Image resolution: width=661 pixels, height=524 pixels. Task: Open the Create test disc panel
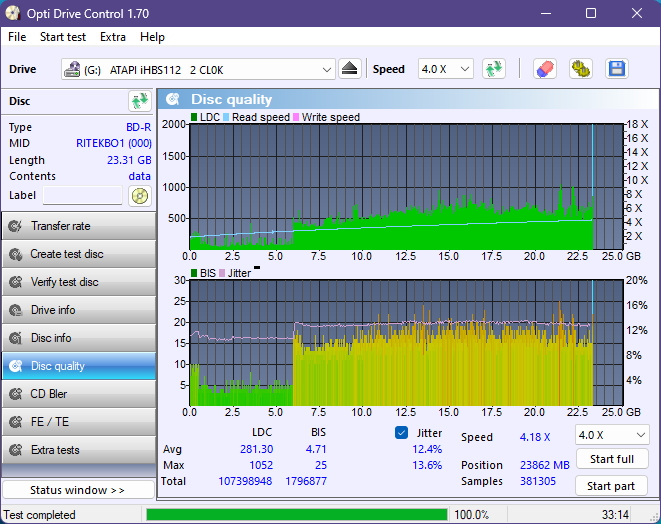[79, 254]
